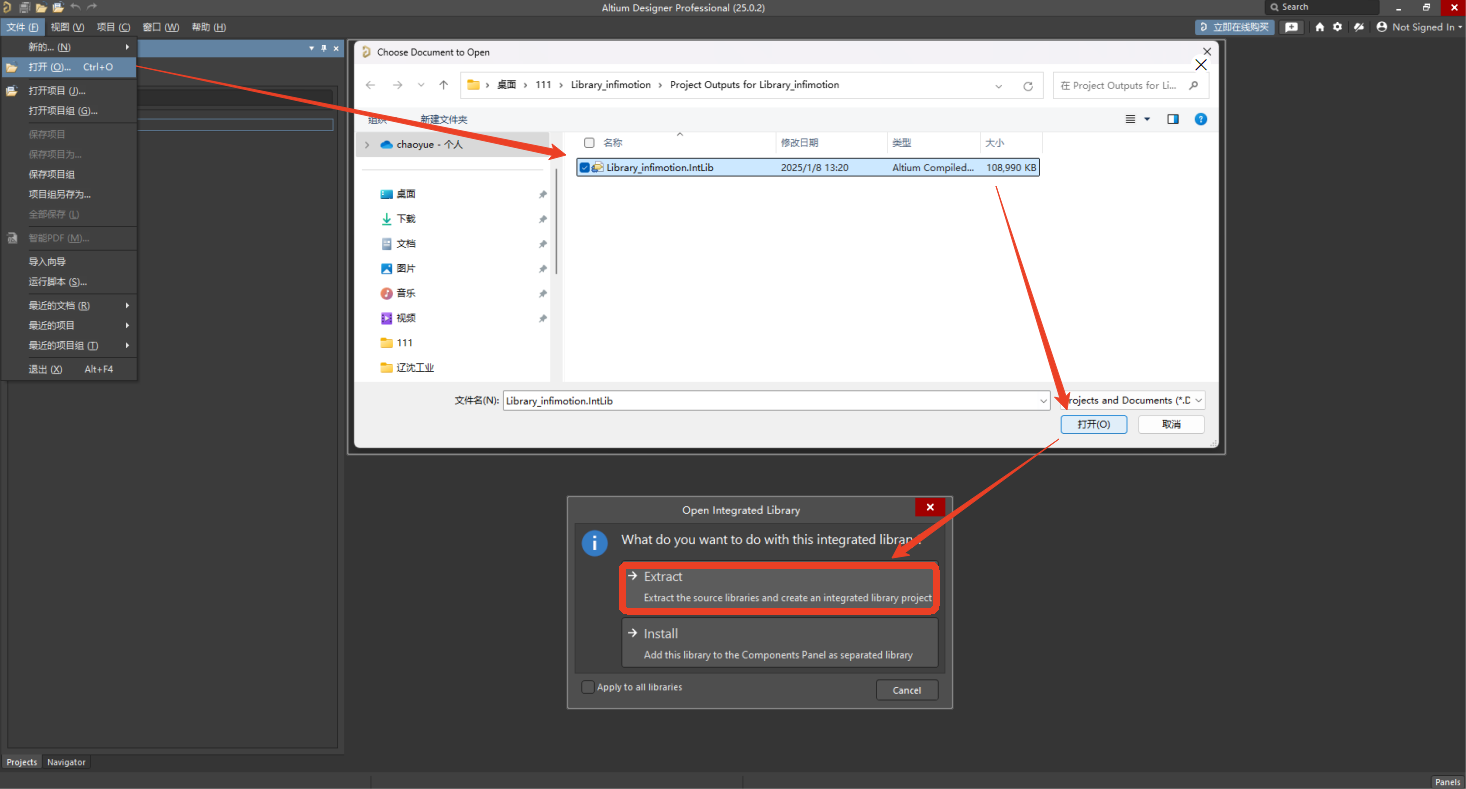This screenshot has height=789, width=1466.
Task: Open the 文件 (F) menu
Action: click(22, 27)
